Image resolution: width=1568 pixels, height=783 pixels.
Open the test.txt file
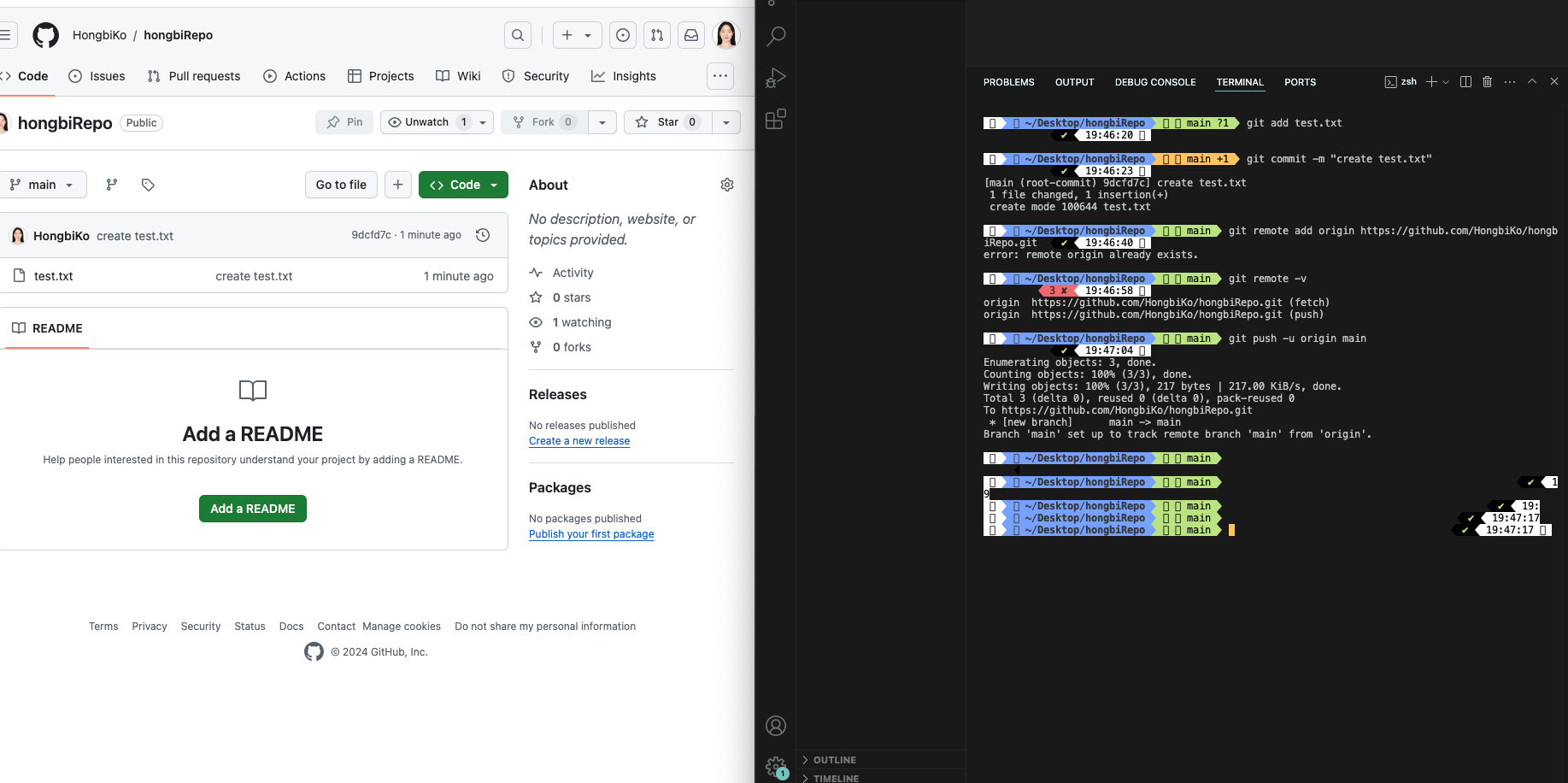pyautogui.click(x=53, y=276)
